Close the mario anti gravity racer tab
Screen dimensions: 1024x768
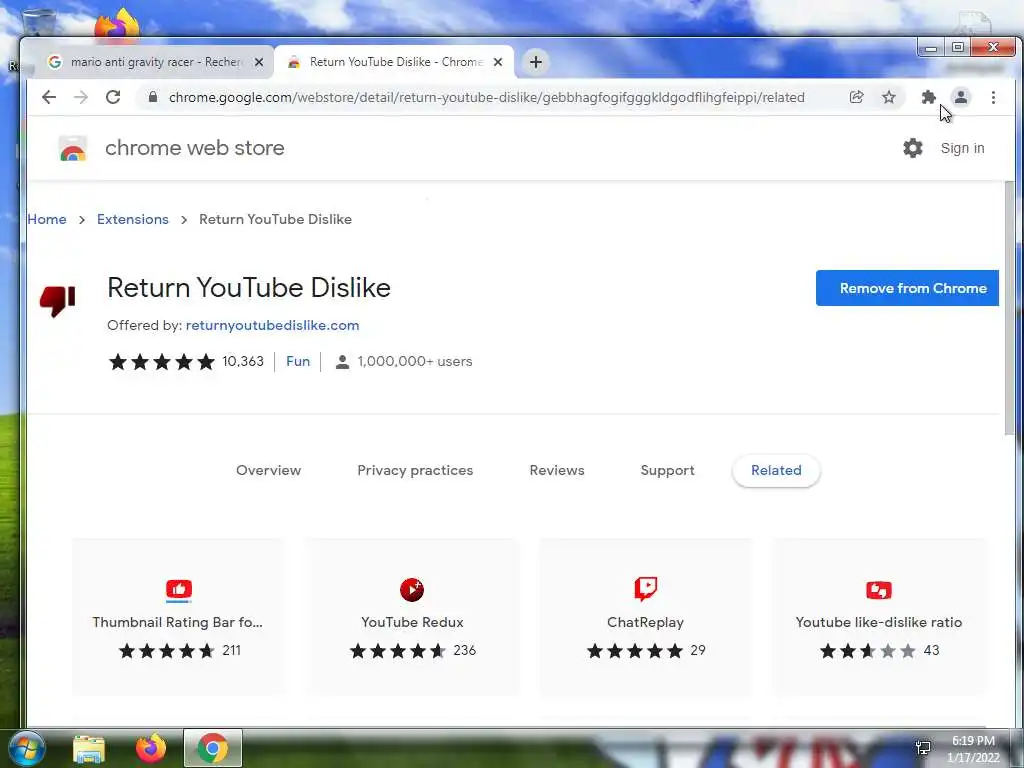pos(259,62)
